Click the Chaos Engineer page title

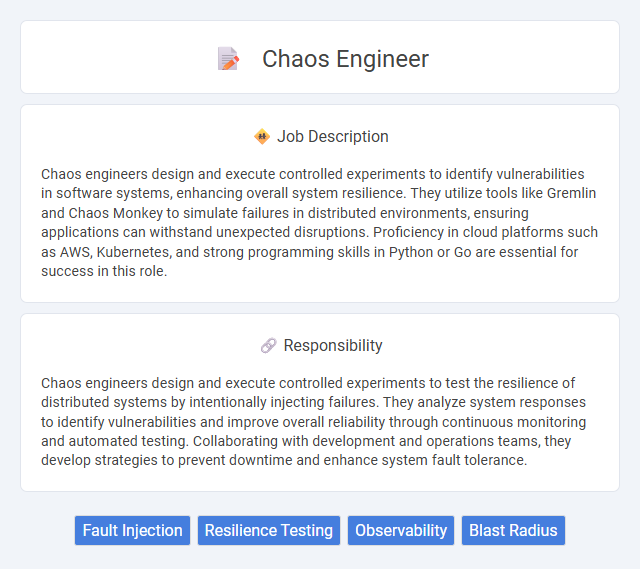click(345, 59)
